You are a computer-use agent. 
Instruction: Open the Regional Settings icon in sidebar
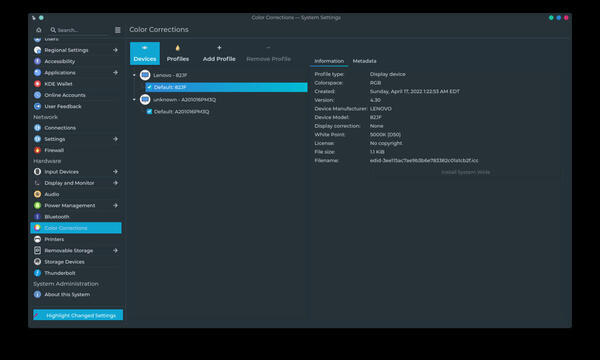(38, 50)
